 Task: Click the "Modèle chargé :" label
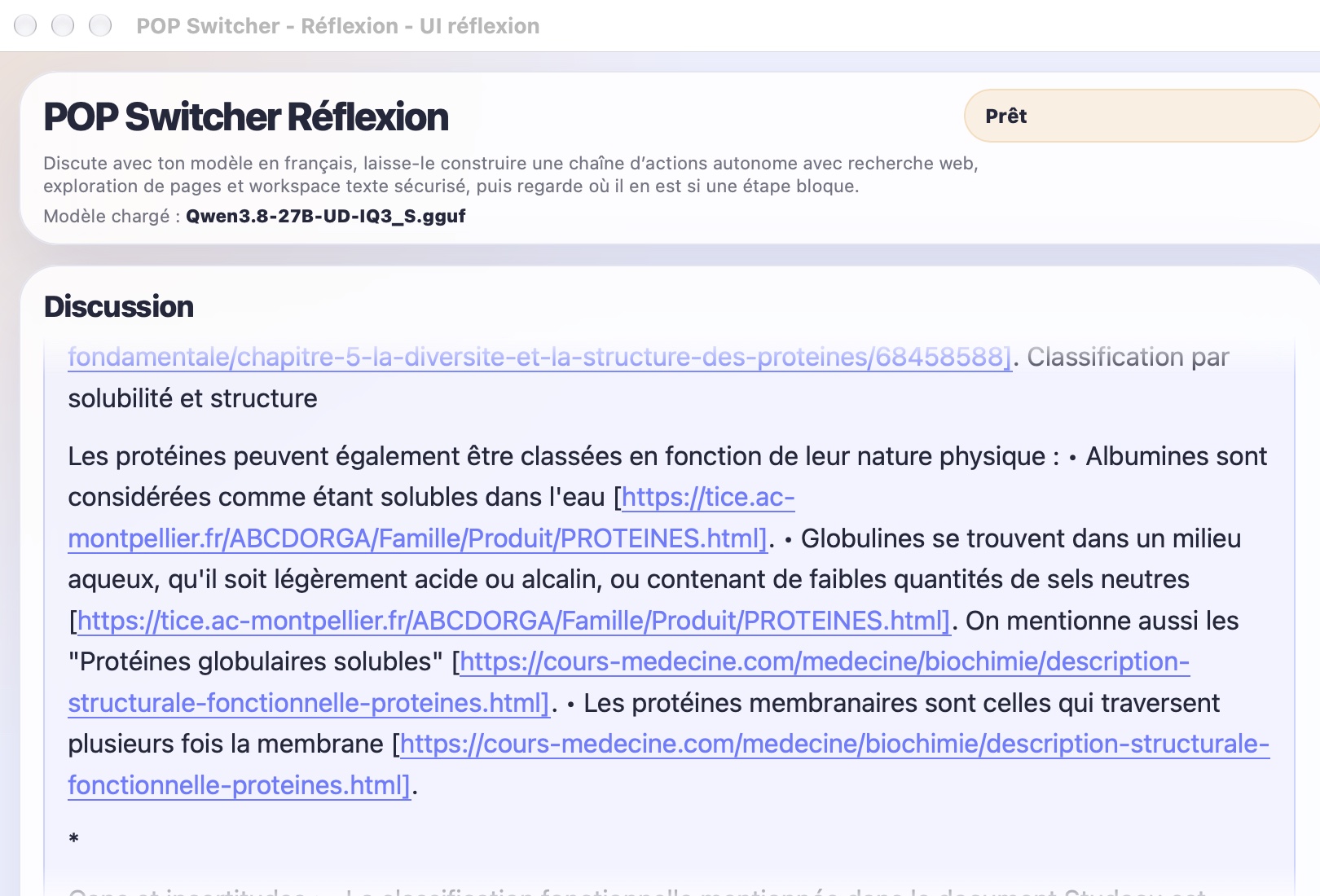(x=112, y=216)
